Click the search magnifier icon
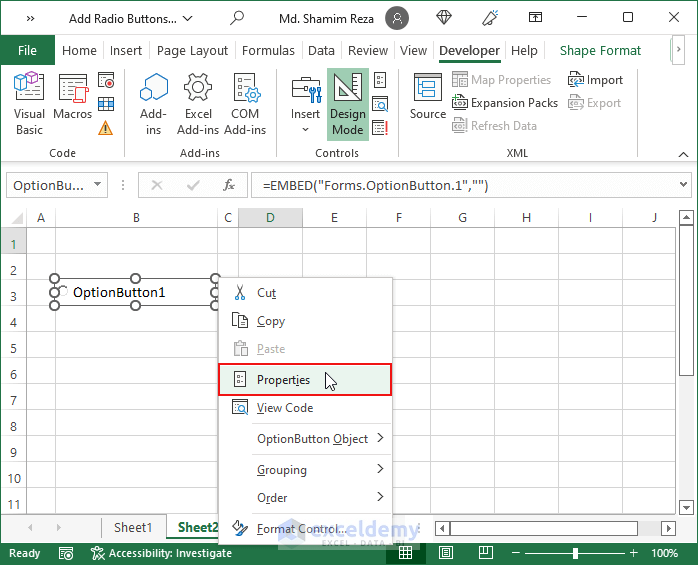This screenshot has height=565, width=698. (237, 18)
